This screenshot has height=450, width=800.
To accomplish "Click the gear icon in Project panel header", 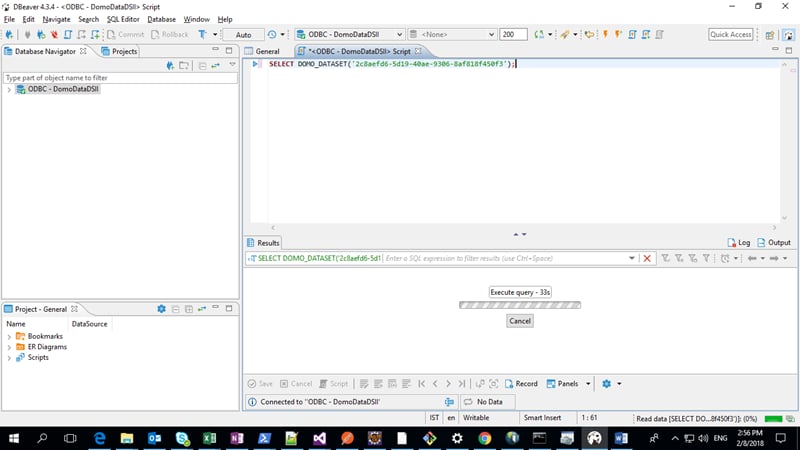I will click(161, 309).
